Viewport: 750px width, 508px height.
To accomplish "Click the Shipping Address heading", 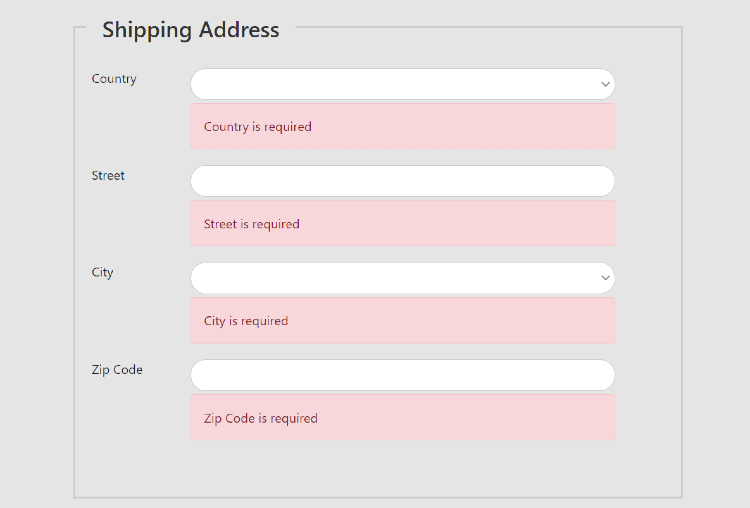I will [x=191, y=30].
